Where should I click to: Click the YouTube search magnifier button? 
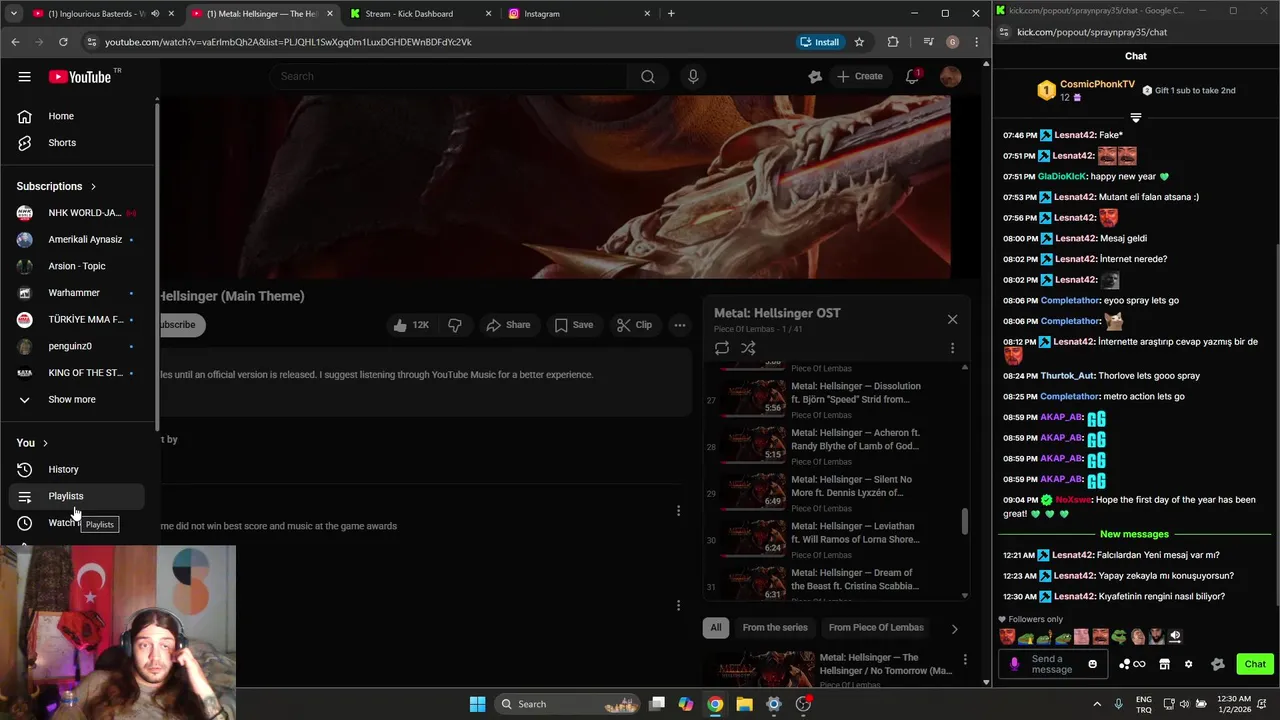[x=648, y=76]
